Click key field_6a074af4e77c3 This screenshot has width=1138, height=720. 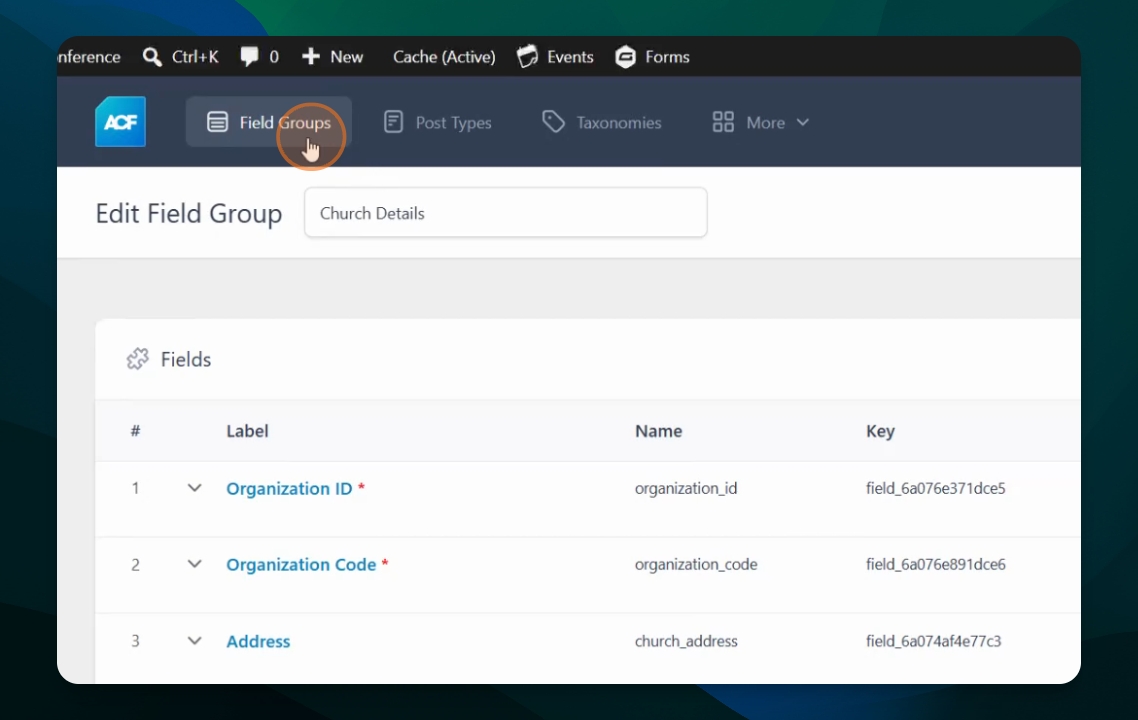click(x=933, y=642)
